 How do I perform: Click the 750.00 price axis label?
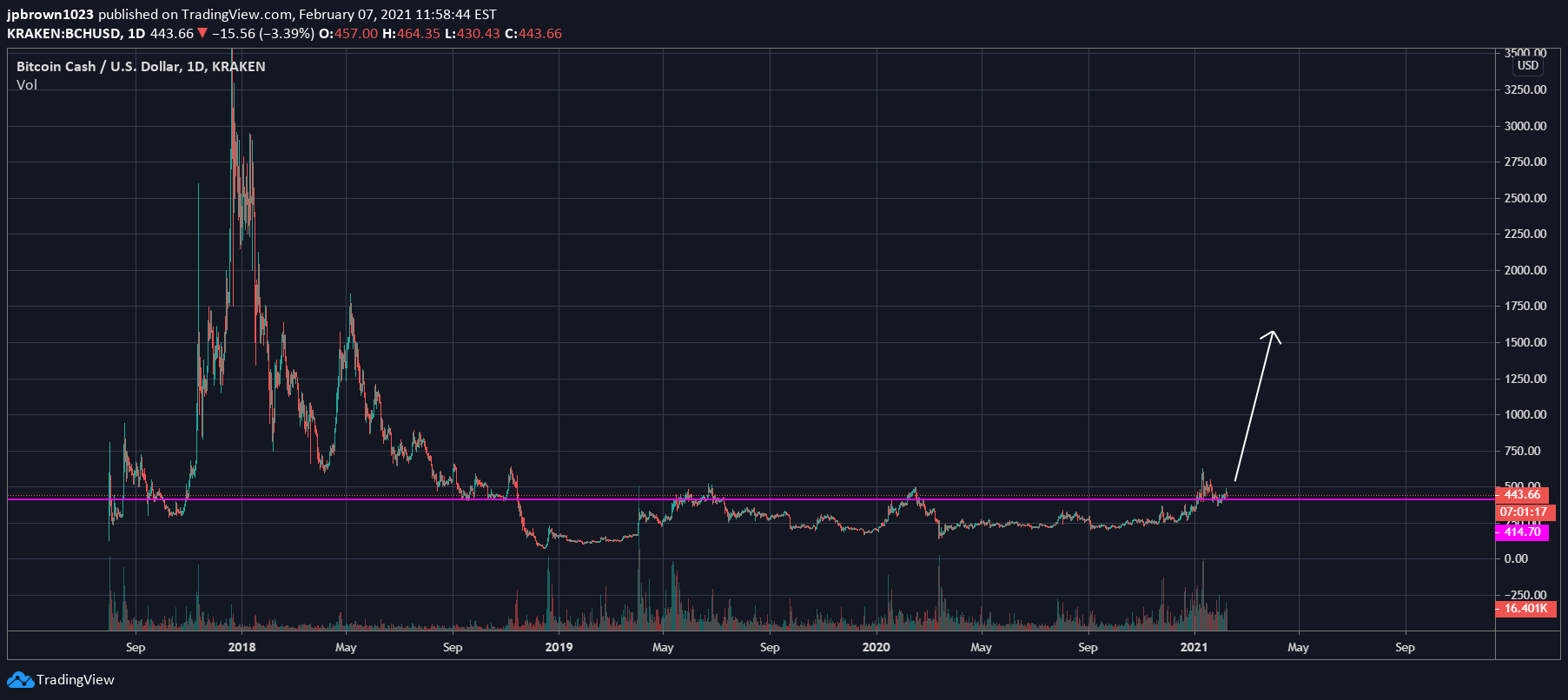(x=1522, y=451)
